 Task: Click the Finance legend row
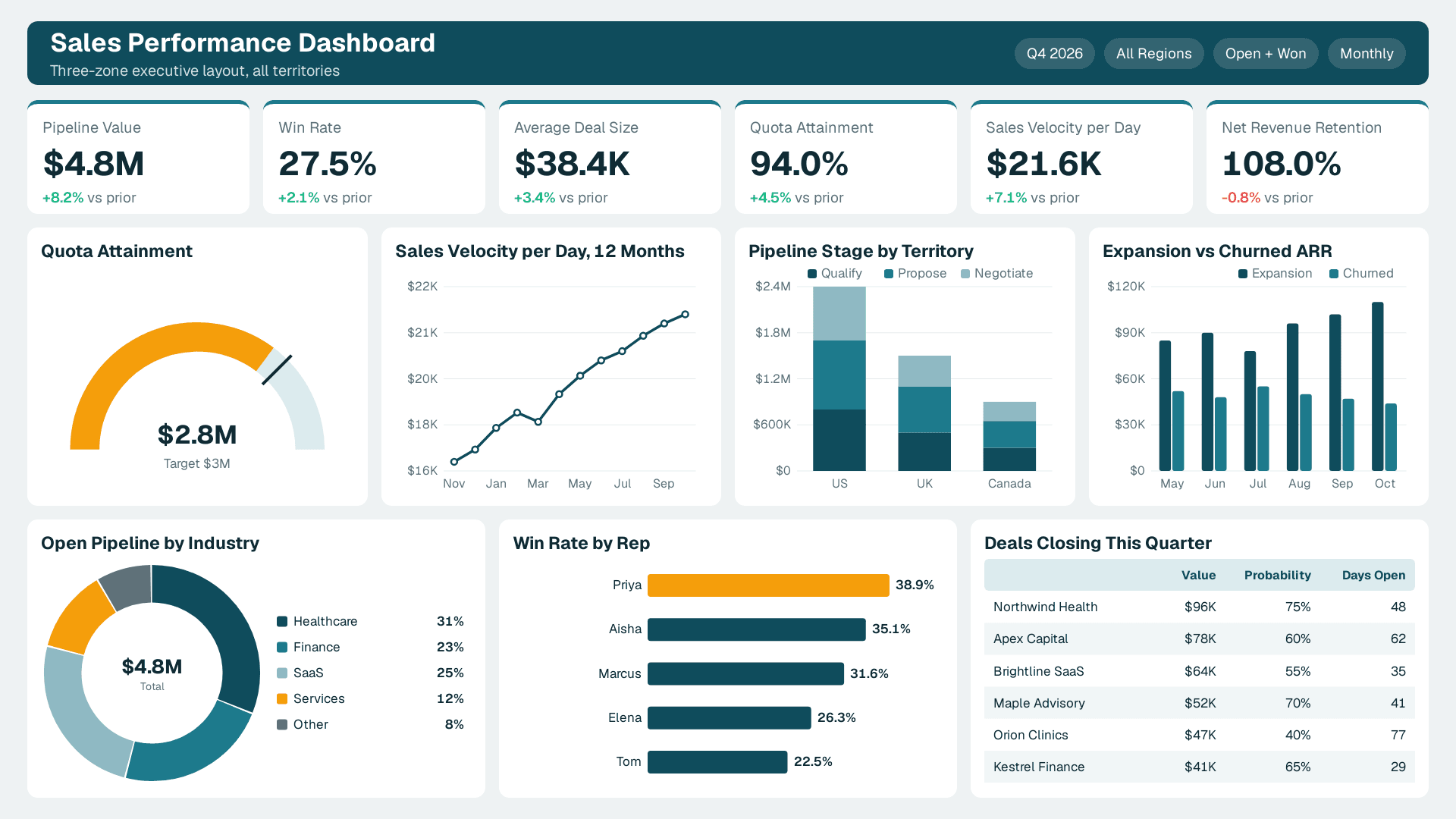(370, 648)
